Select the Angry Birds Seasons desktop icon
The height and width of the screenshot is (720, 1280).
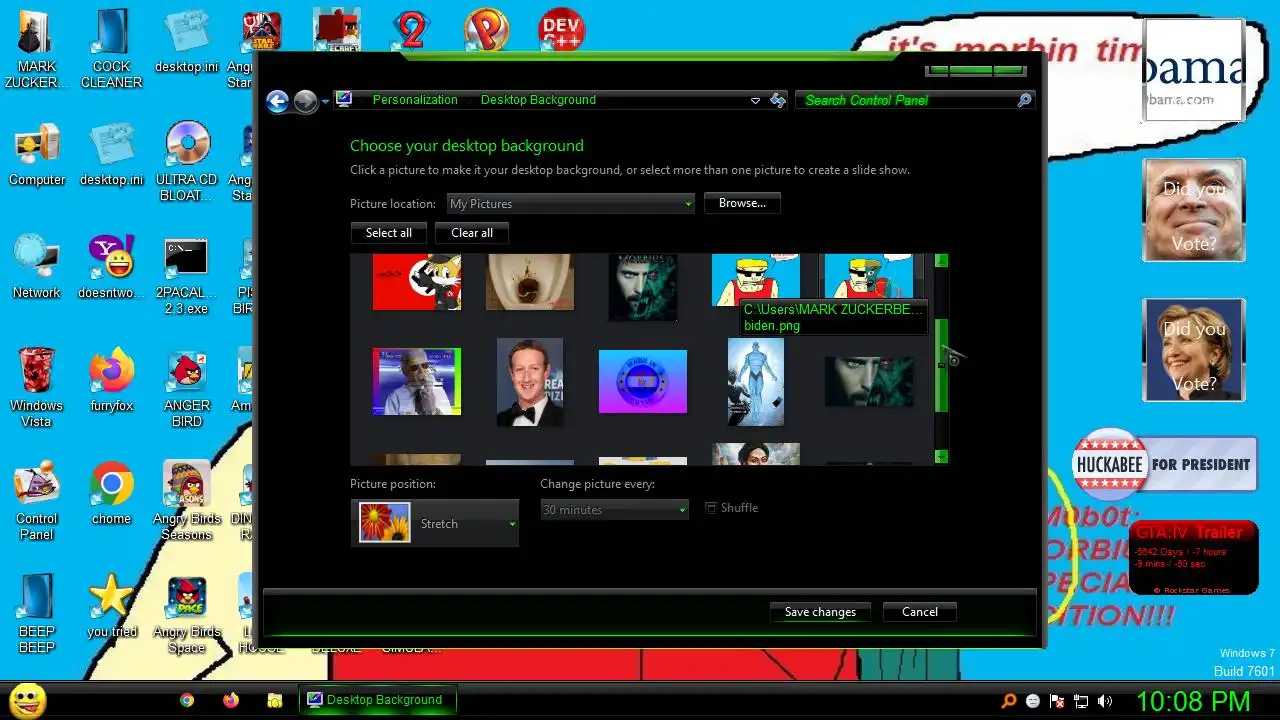click(187, 501)
